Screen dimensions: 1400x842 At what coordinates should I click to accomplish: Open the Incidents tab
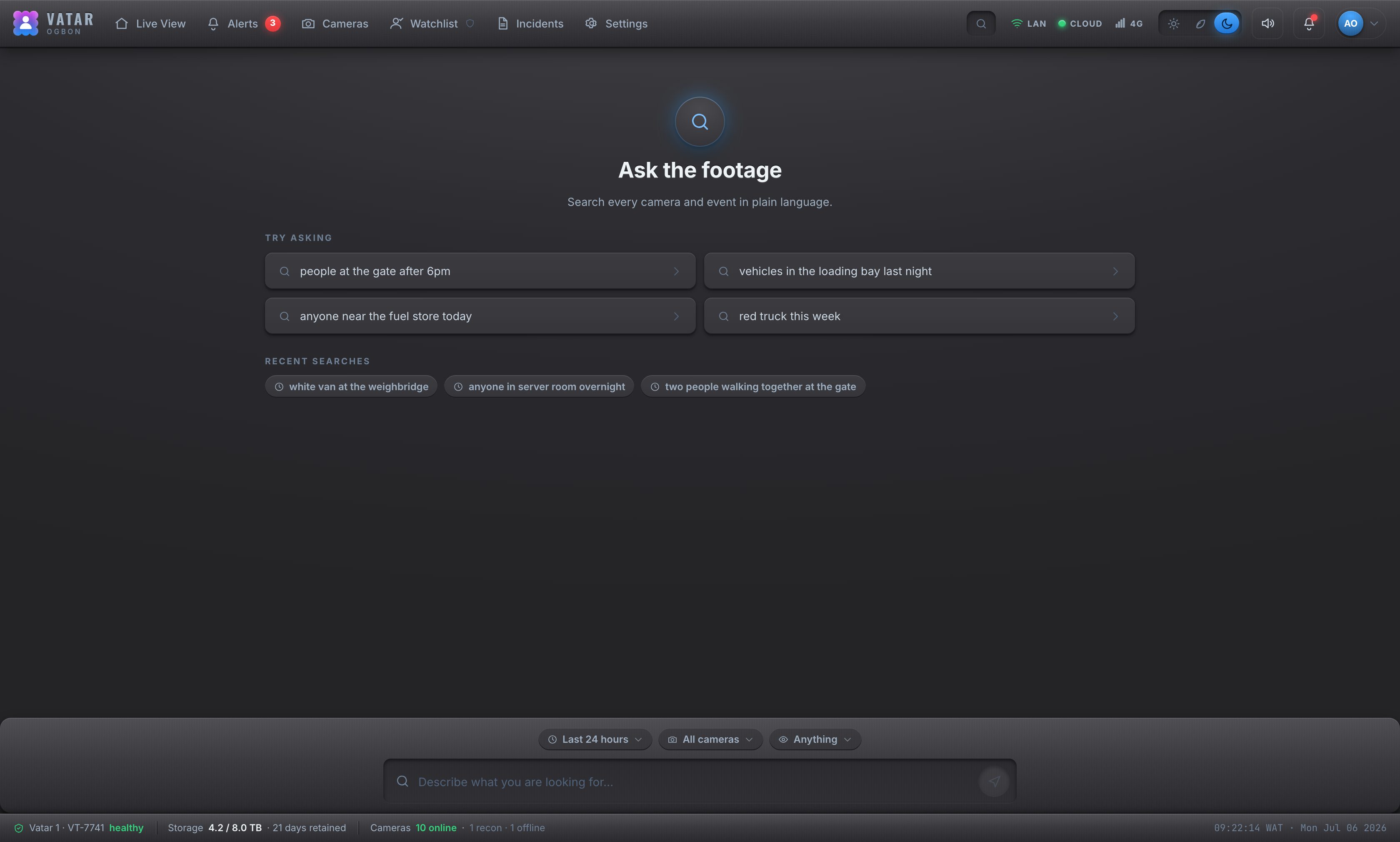point(531,23)
